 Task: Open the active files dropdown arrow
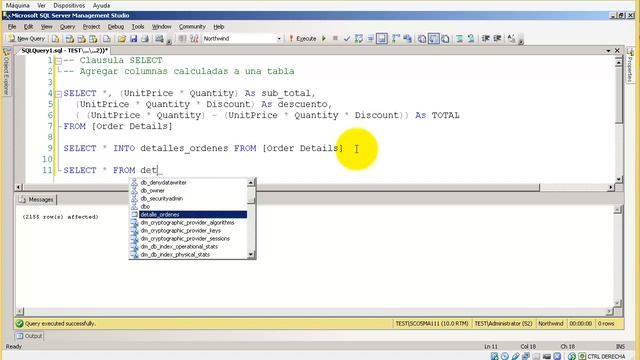(x=608, y=51)
